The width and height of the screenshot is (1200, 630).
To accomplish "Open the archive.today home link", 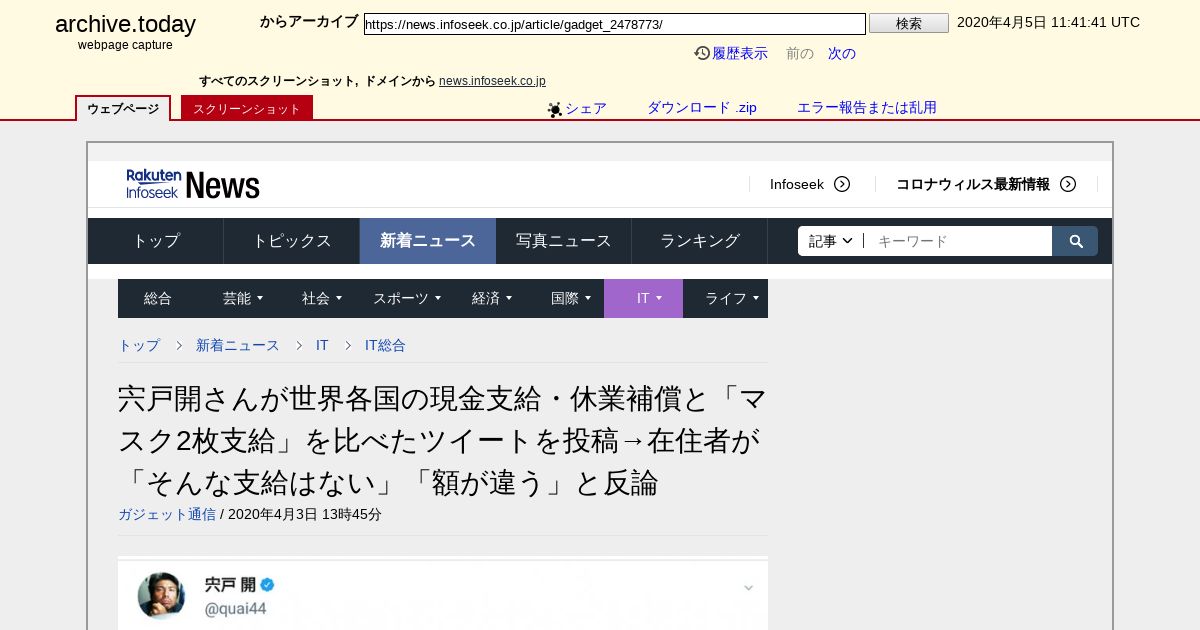I will 125,24.
